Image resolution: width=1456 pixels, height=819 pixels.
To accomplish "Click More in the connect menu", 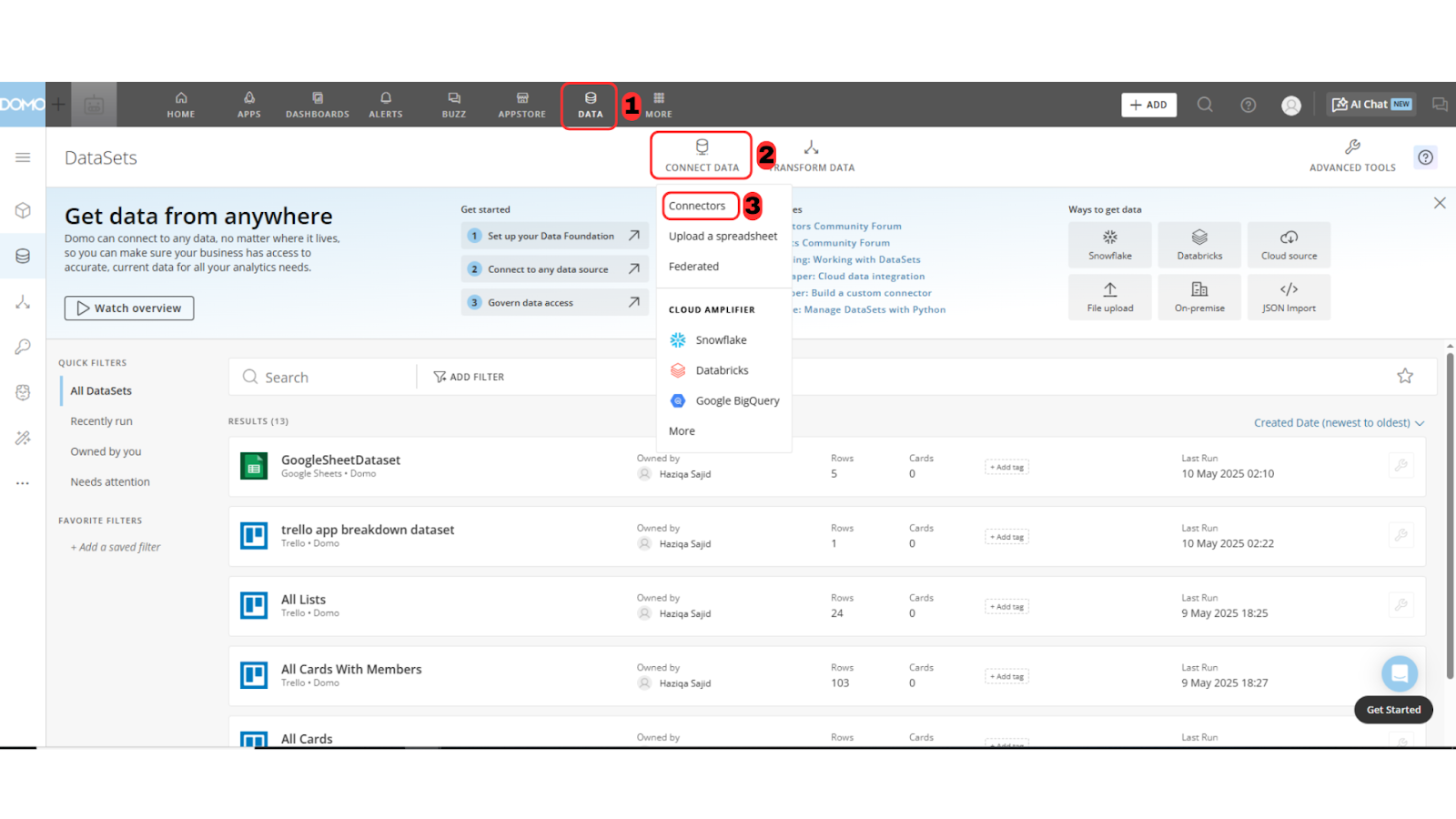I will pos(682,431).
